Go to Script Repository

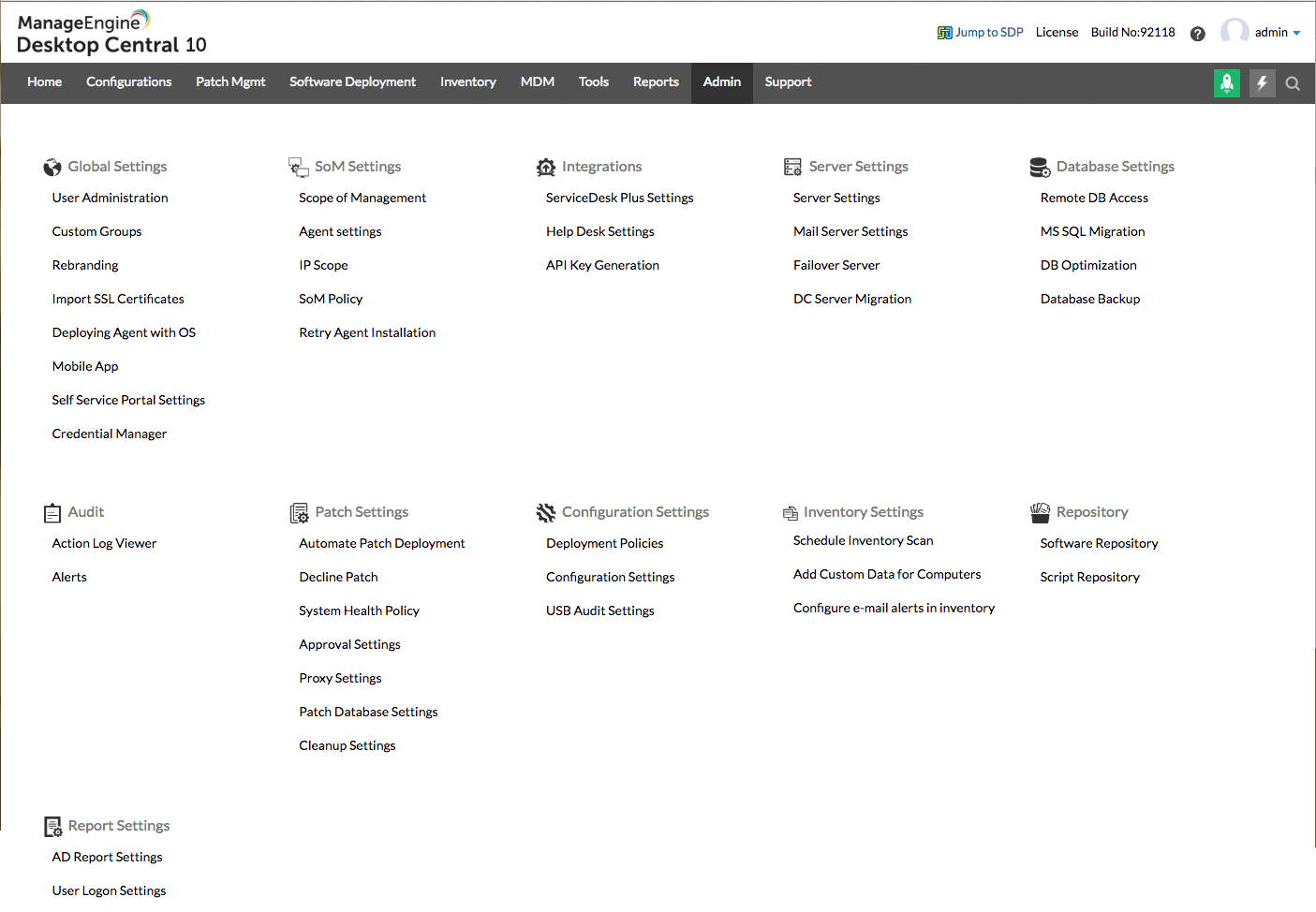click(x=1089, y=578)
